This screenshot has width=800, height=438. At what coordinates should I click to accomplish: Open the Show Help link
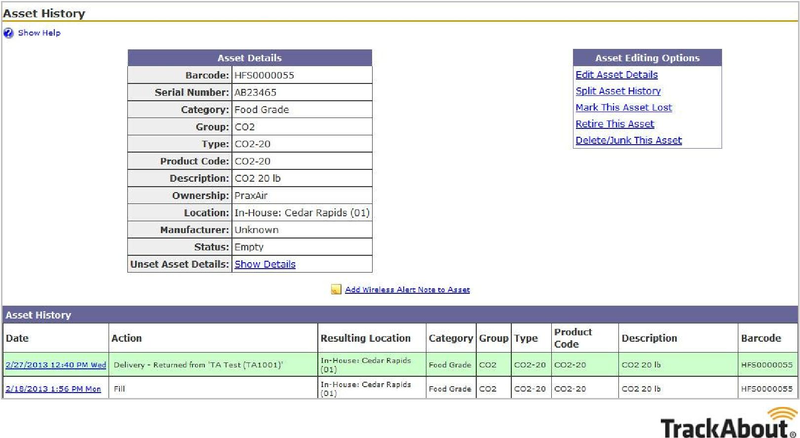click(39, 33)
